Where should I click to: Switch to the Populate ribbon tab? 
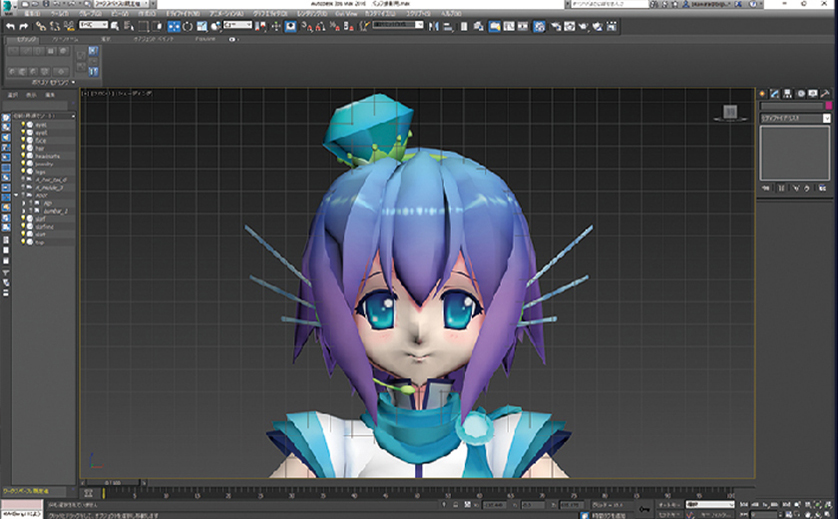pos(205,39)
